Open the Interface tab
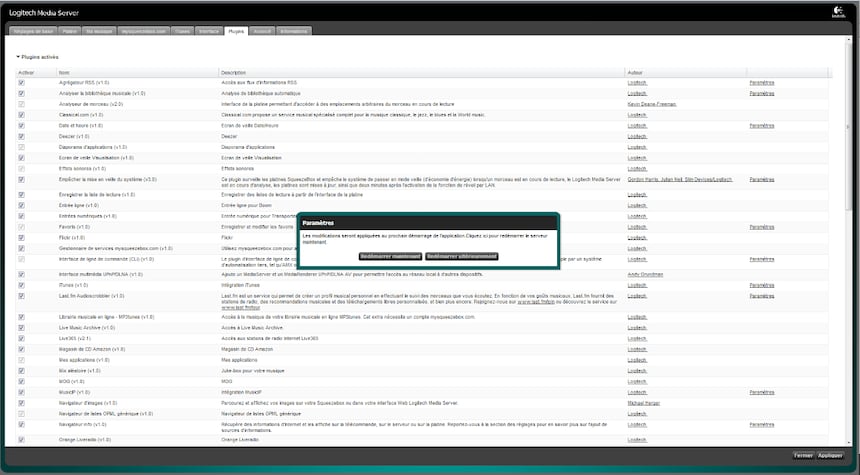This screenshot has width=860, height=475. click(209, 31)
